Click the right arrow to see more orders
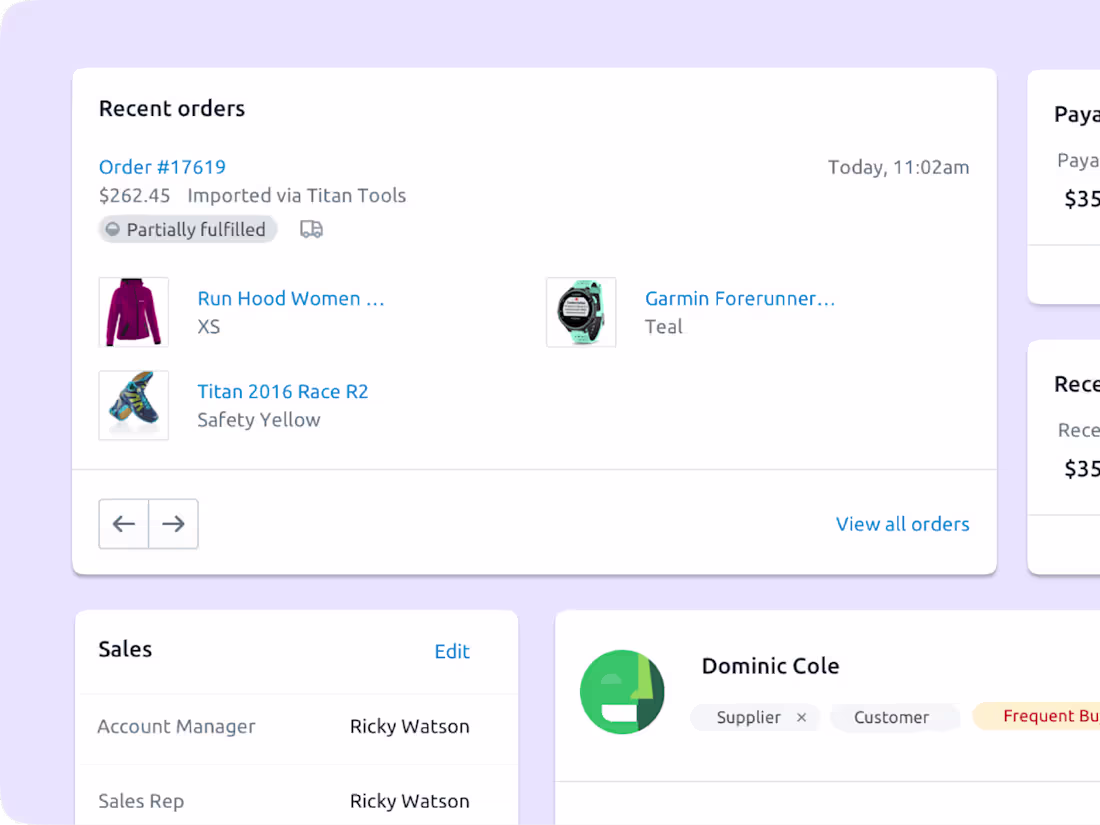 (173, 523)
